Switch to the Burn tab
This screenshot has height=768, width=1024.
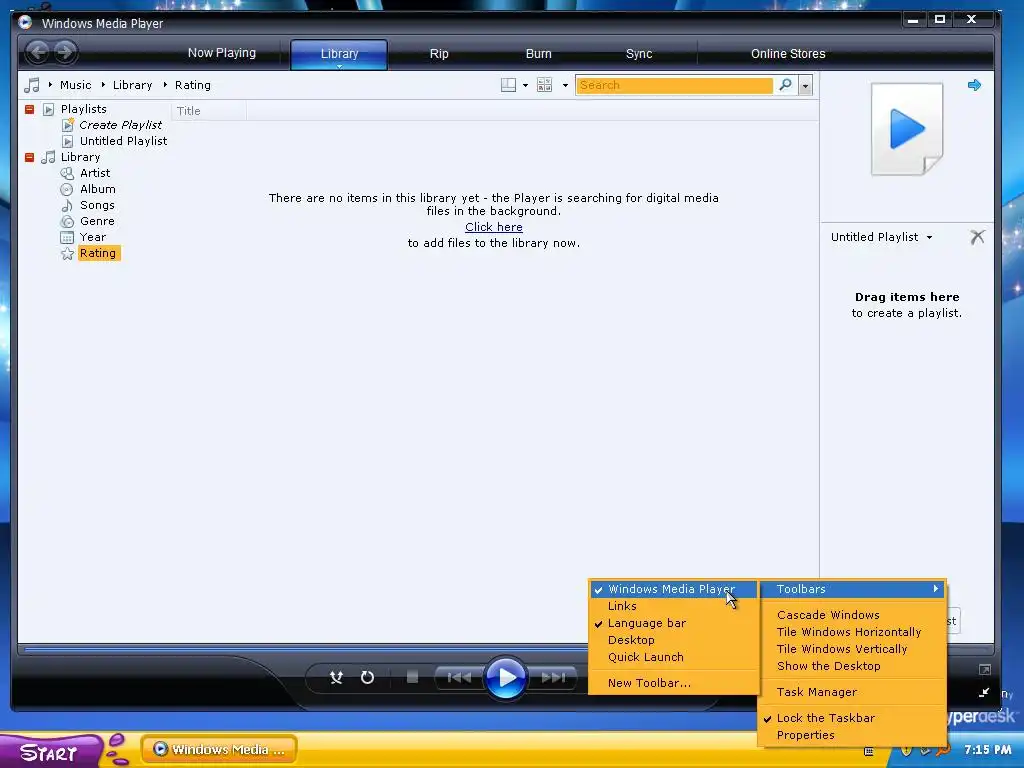(538, 54)
